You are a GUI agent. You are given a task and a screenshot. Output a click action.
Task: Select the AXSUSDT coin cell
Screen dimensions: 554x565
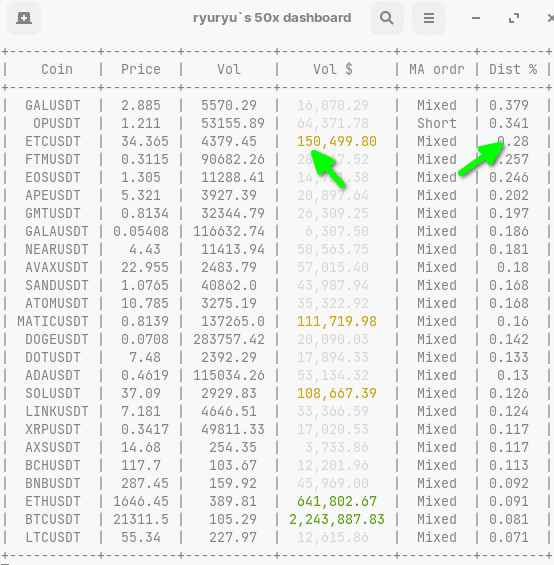tap(53, 448)
